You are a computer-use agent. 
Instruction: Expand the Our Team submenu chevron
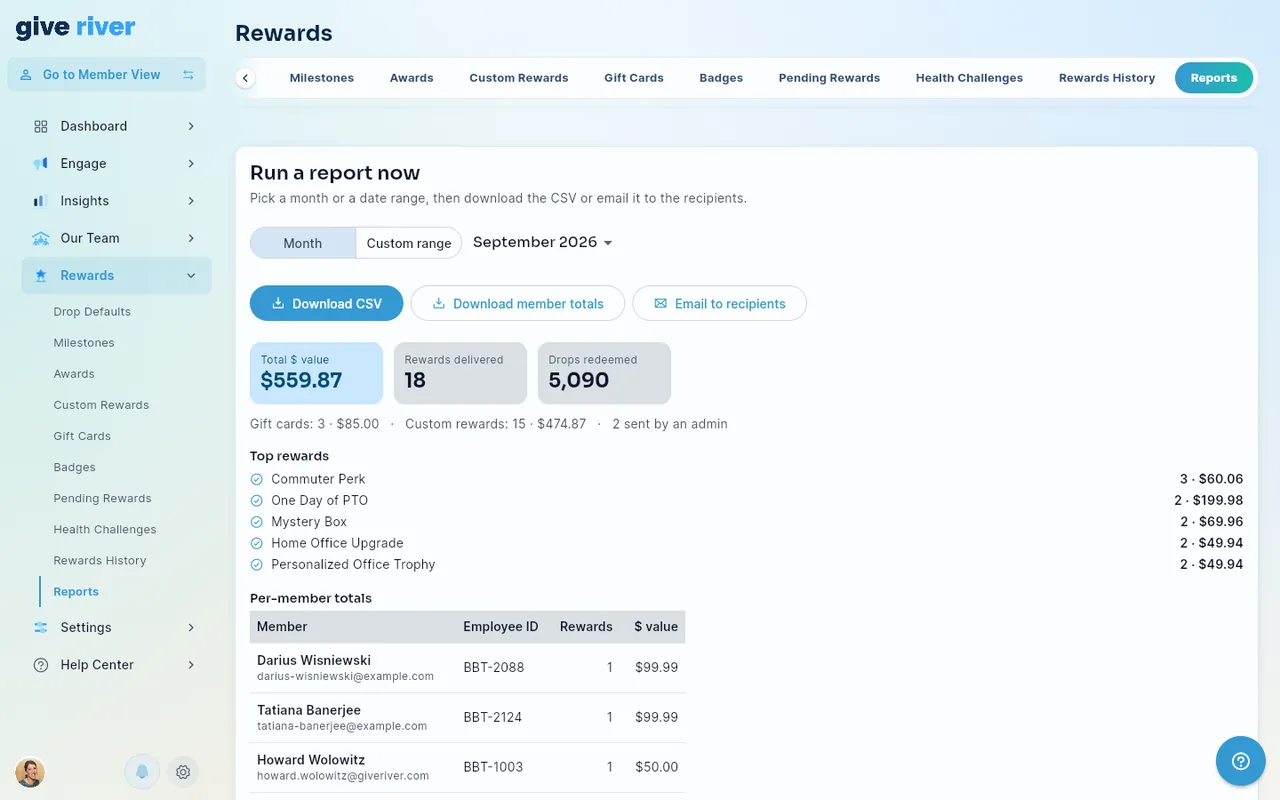(x=191, y=238)
